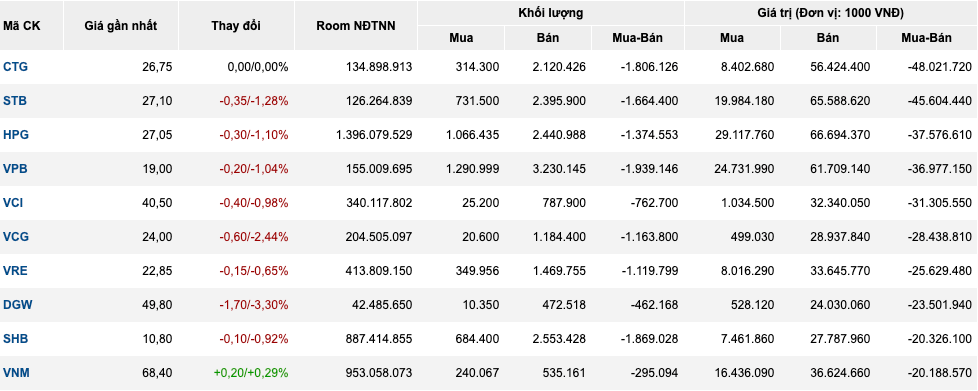Open the HPG stock ticker link
Viewport: 978px width, 391px height.
pos(16,135)
